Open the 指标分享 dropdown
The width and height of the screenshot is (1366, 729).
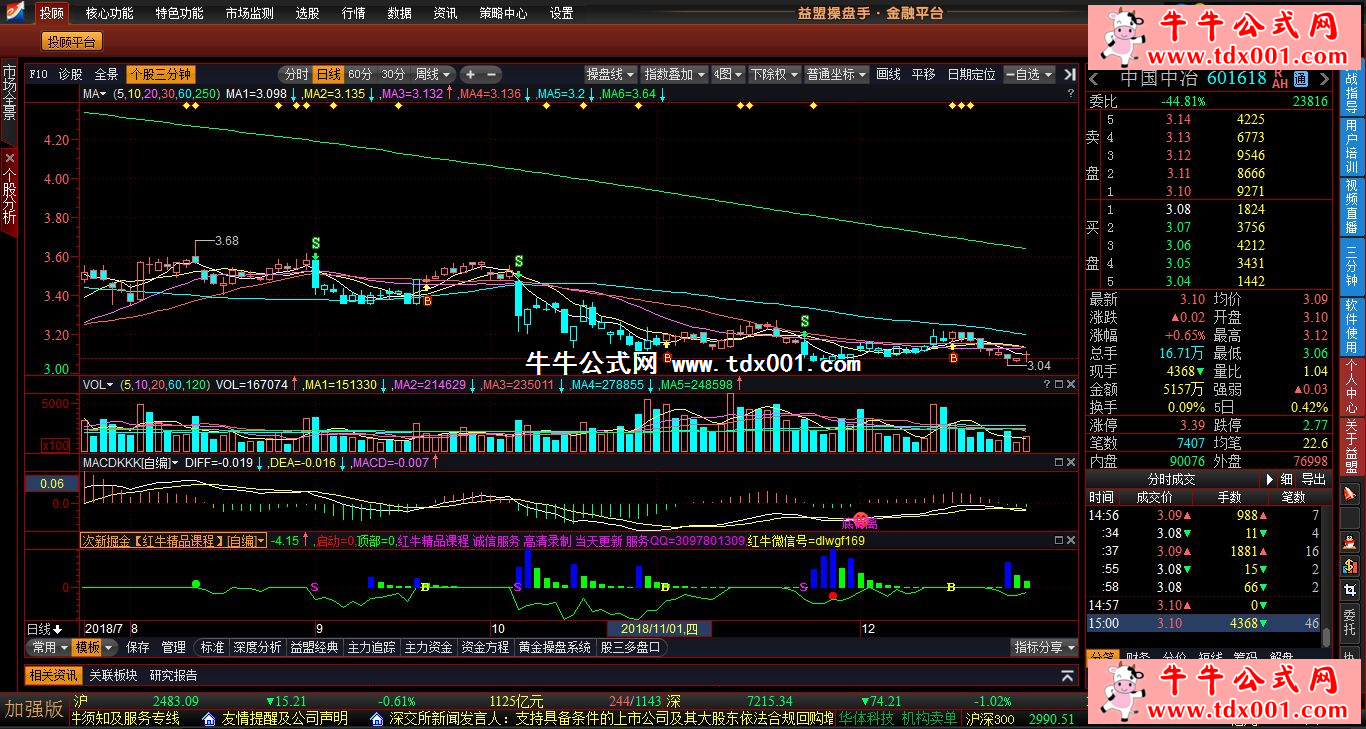(1044, 648)
